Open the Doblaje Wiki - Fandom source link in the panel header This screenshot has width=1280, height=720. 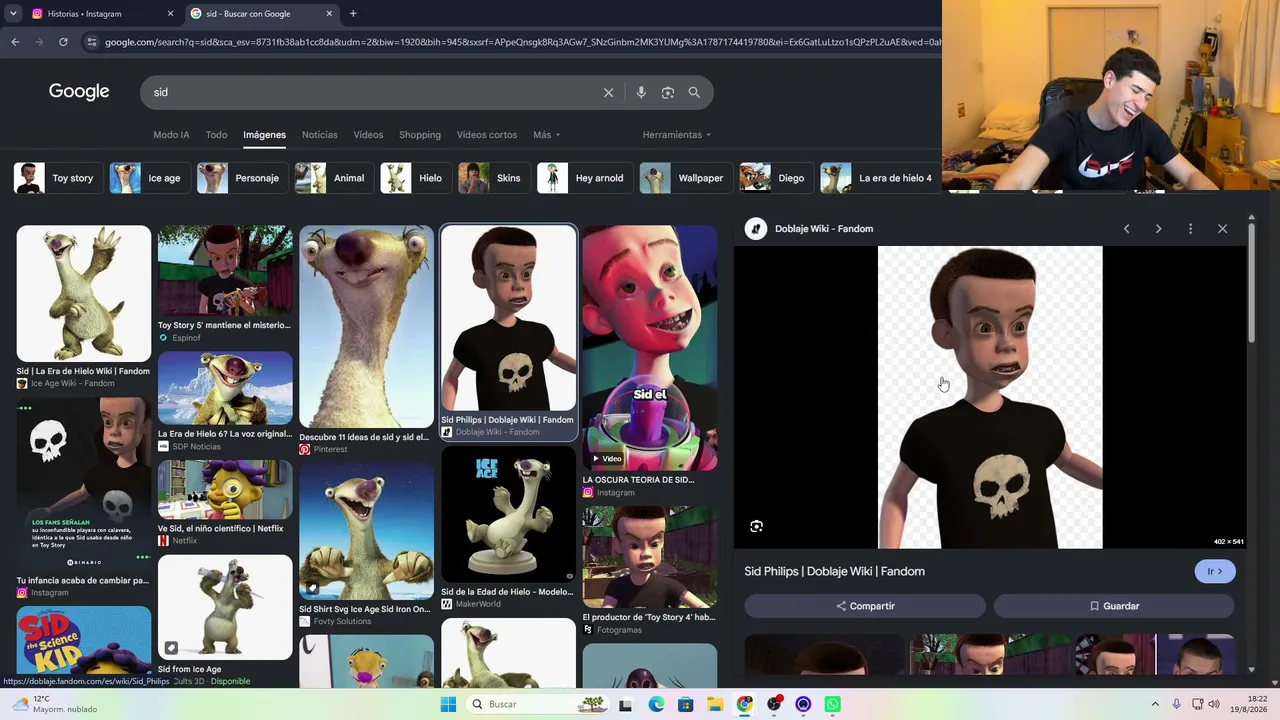[824, 229]
